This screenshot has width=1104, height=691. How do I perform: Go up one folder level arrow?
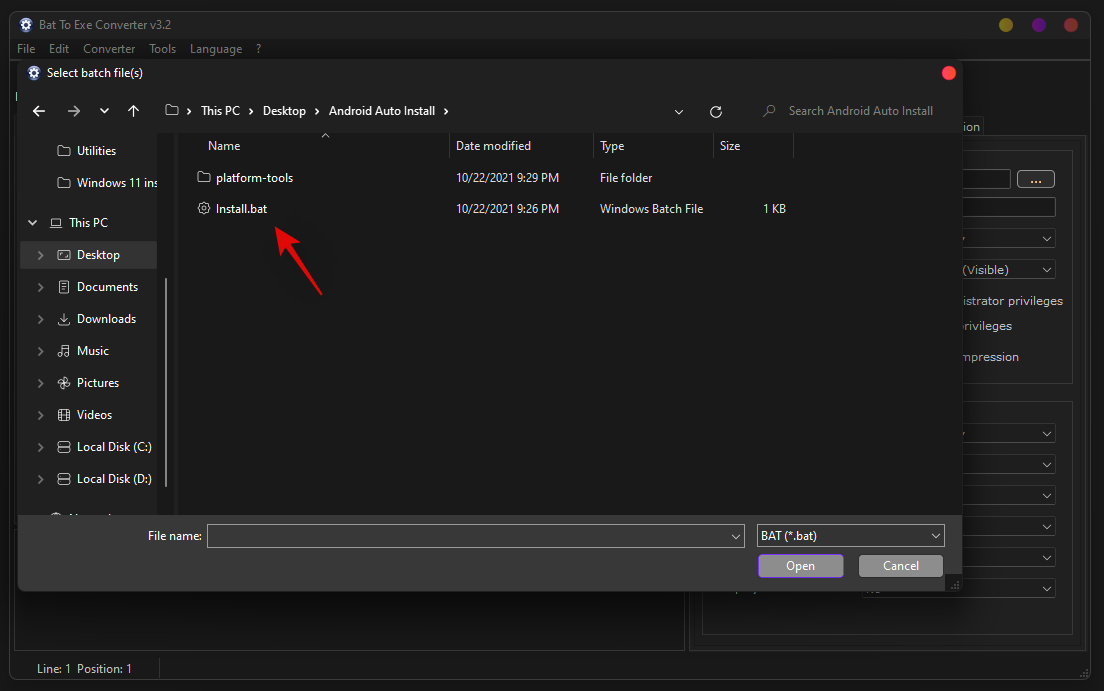[x=133, y=111]
